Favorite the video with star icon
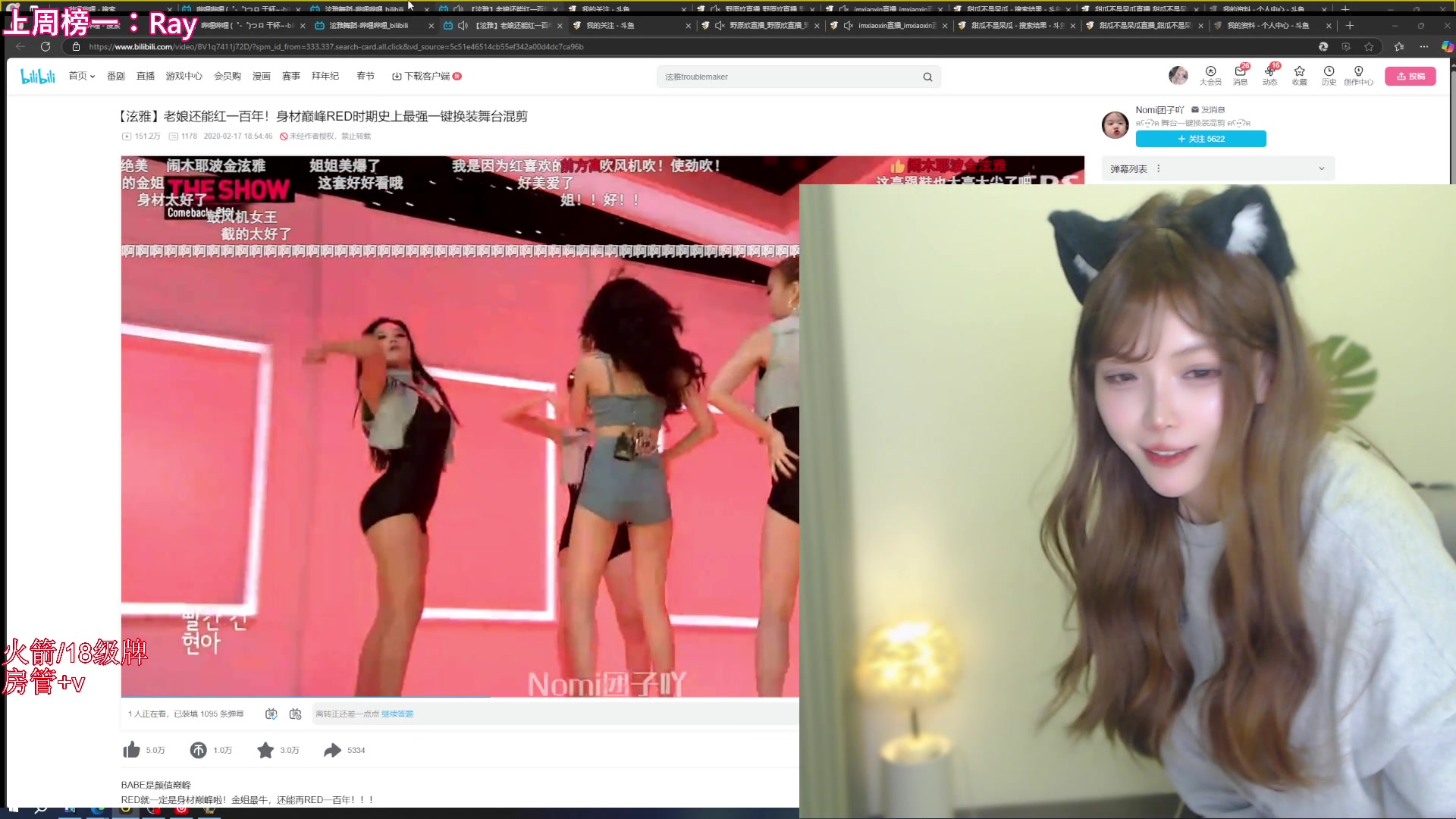The height and width of the screenshot is (819, 1456). click(x=265, y=750)
